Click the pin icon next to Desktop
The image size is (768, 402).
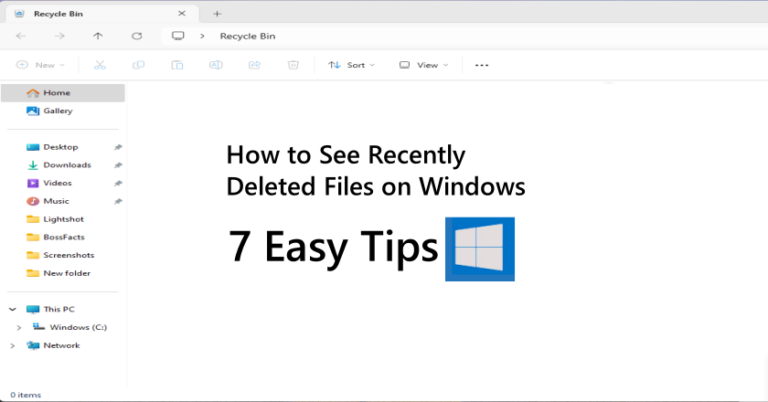118,147
